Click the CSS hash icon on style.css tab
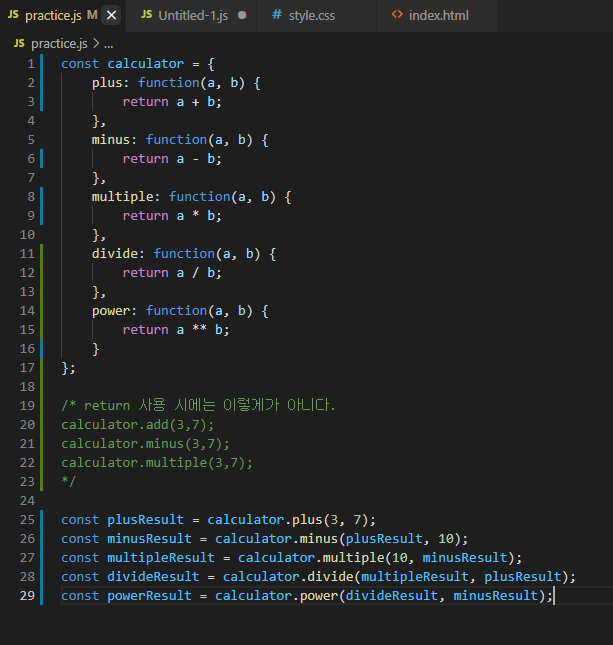613x645 pixels. (277, 15)
